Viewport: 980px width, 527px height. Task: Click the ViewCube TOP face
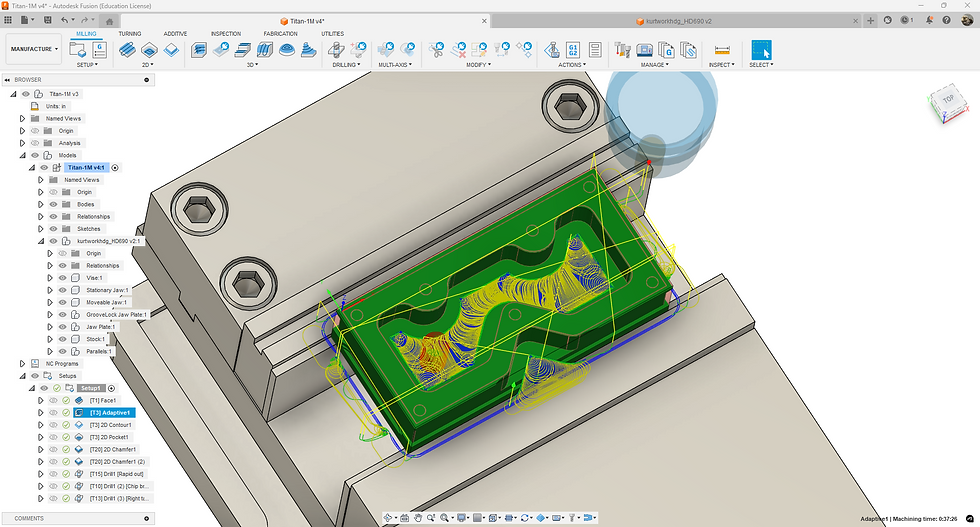948,99
